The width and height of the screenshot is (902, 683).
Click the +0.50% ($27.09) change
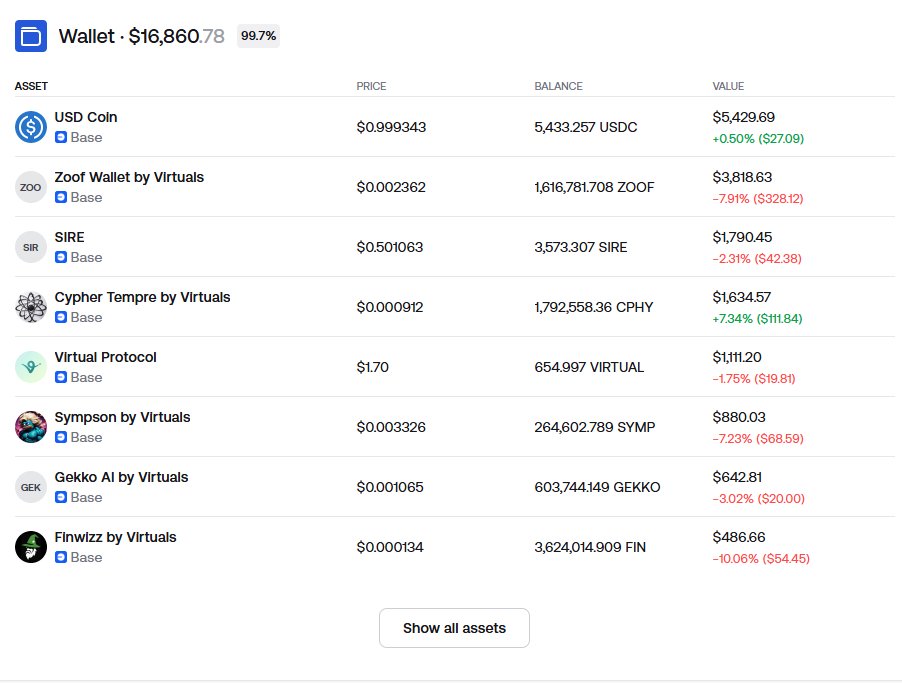[758, 139]
